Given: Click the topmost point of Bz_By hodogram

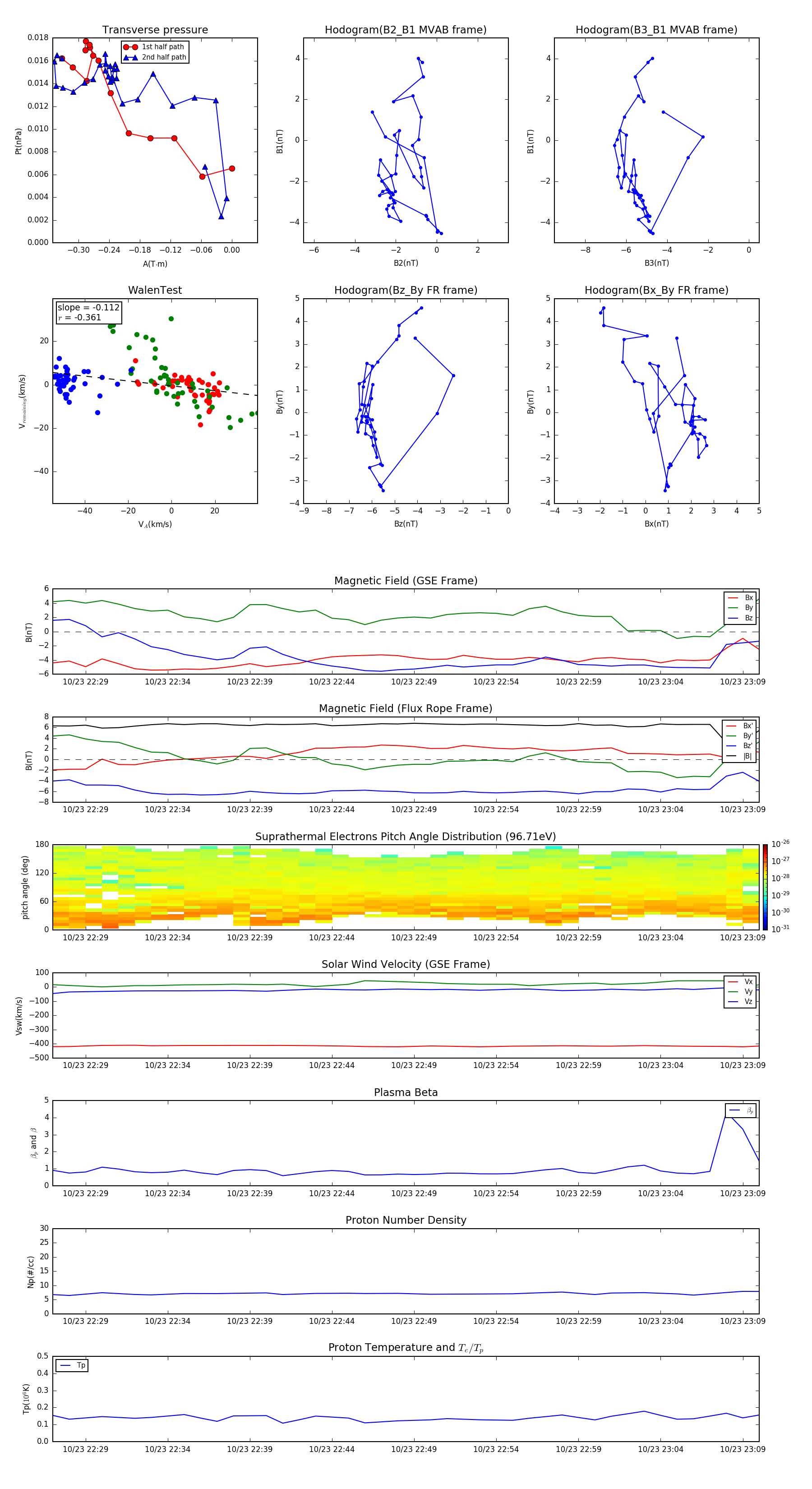Looking at the screenshot, I should pyautogui.click(x=421, y=308).
